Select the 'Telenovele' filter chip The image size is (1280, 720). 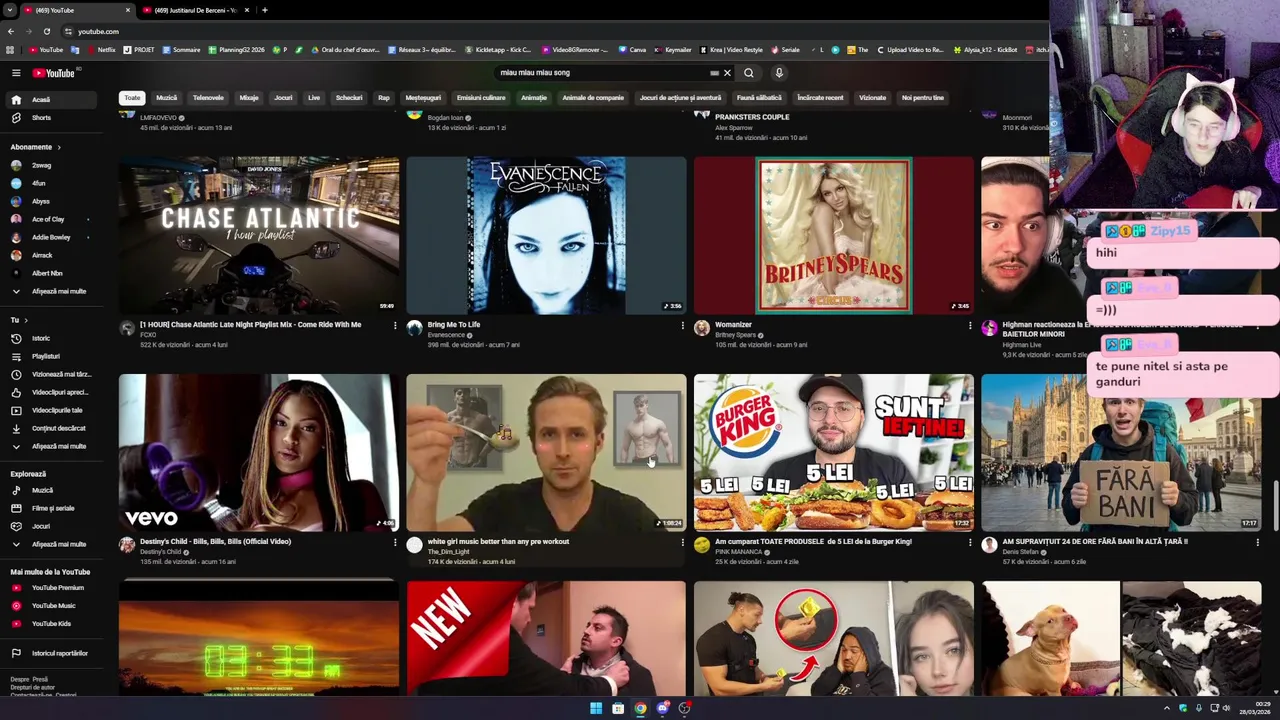tap(208, 98)
